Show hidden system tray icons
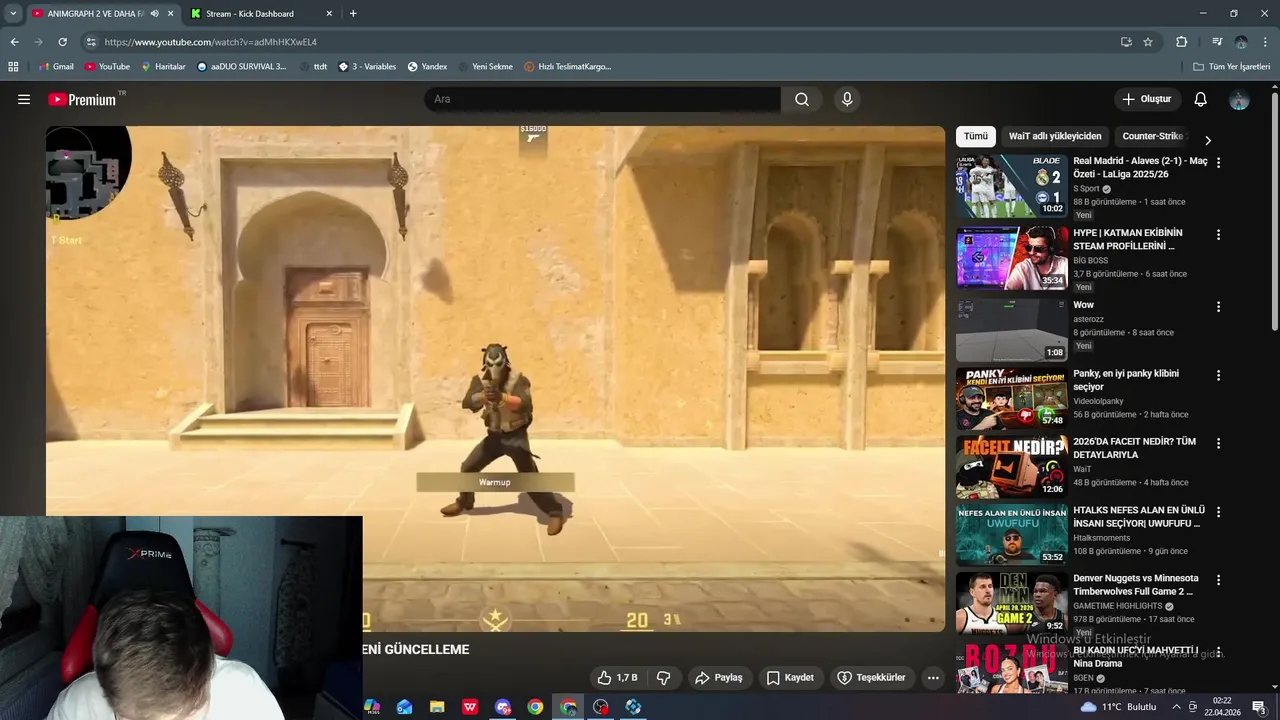The width and height of the screenshot is (1280, 720). click(x=1176, y=707)
